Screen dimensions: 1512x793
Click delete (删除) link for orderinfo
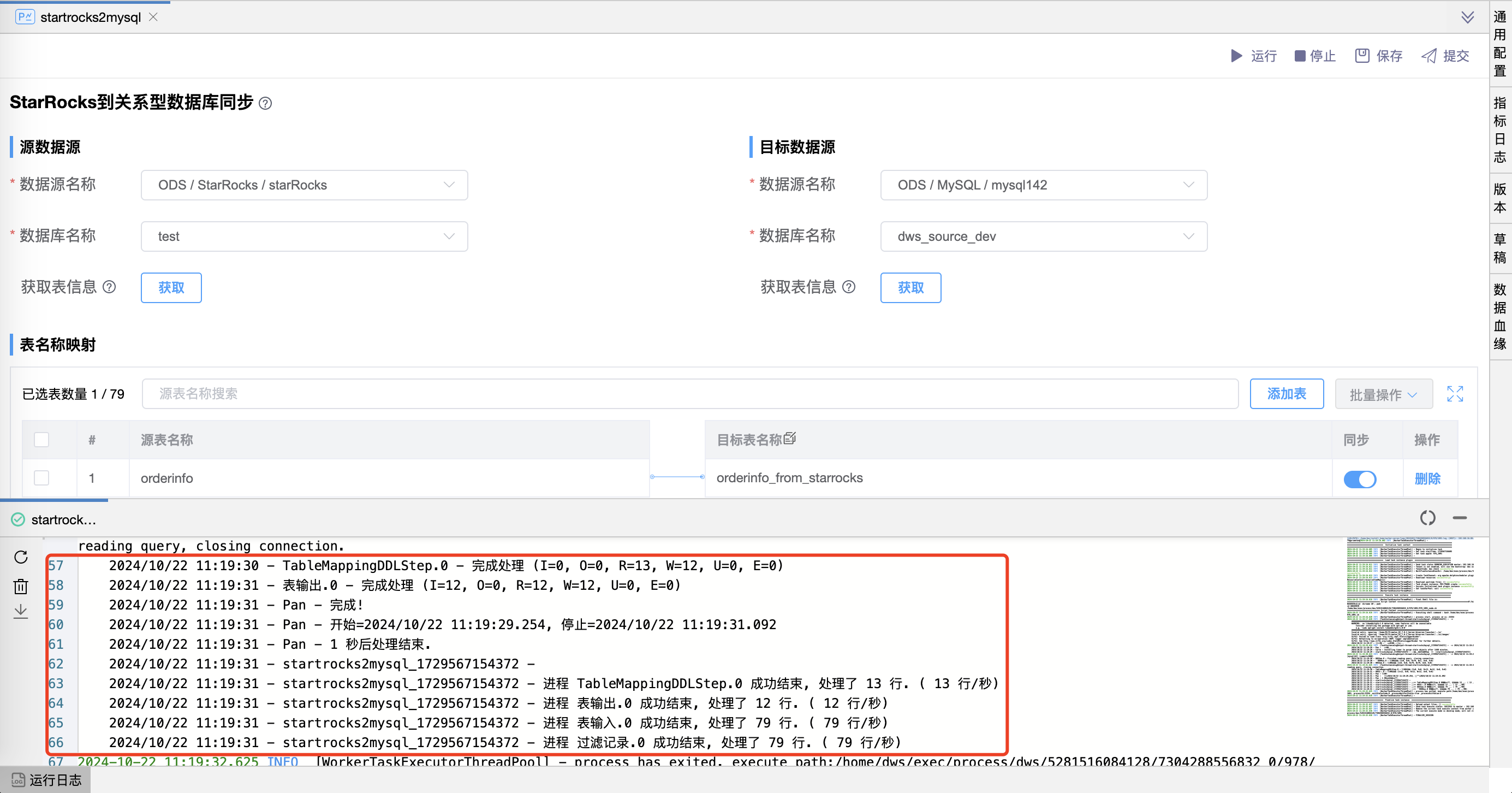(1427, 478)
